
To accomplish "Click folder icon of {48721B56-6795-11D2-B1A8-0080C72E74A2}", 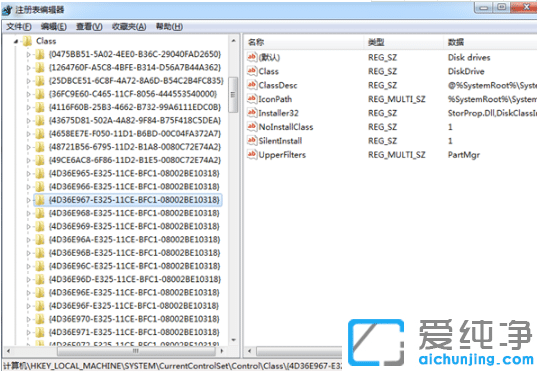I will tap(40, 147).
